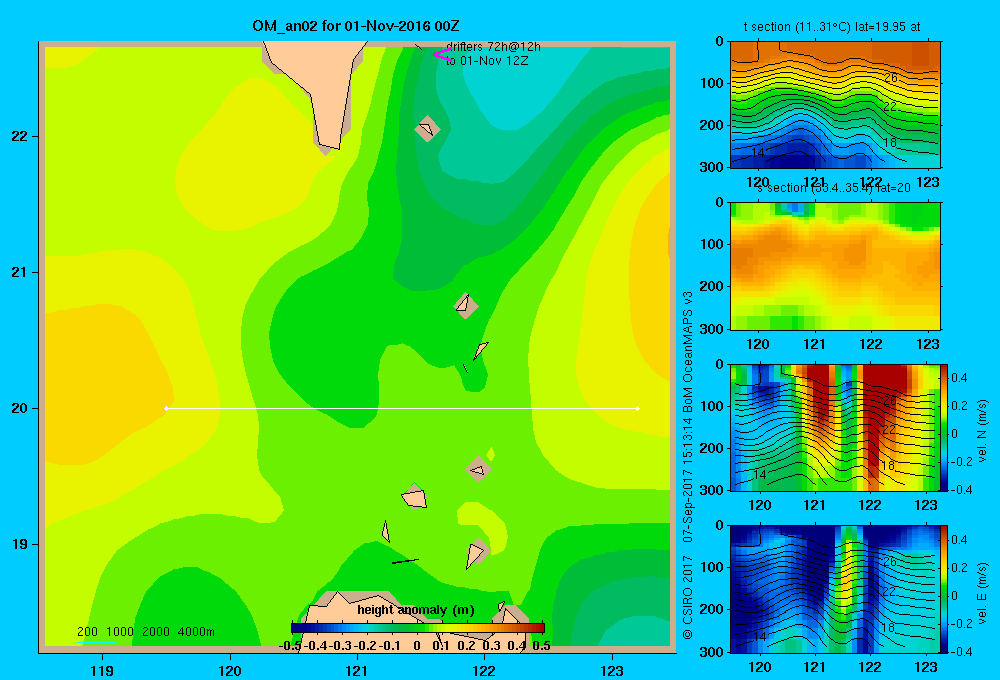Click the vel. N colorbar
1000x680 pixels.
[x=945, y=427]
